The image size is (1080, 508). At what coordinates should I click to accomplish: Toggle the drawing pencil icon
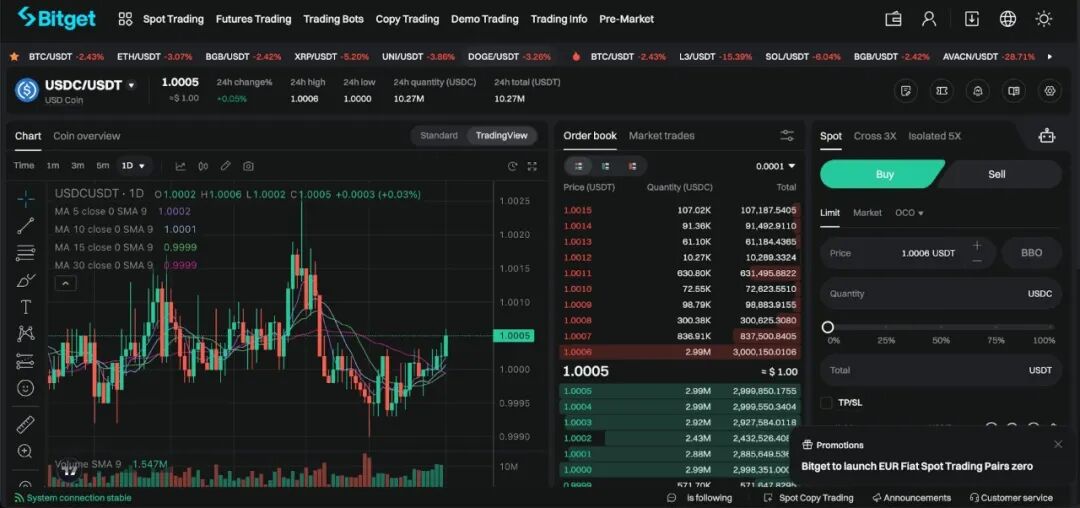[x=225, y=166]
